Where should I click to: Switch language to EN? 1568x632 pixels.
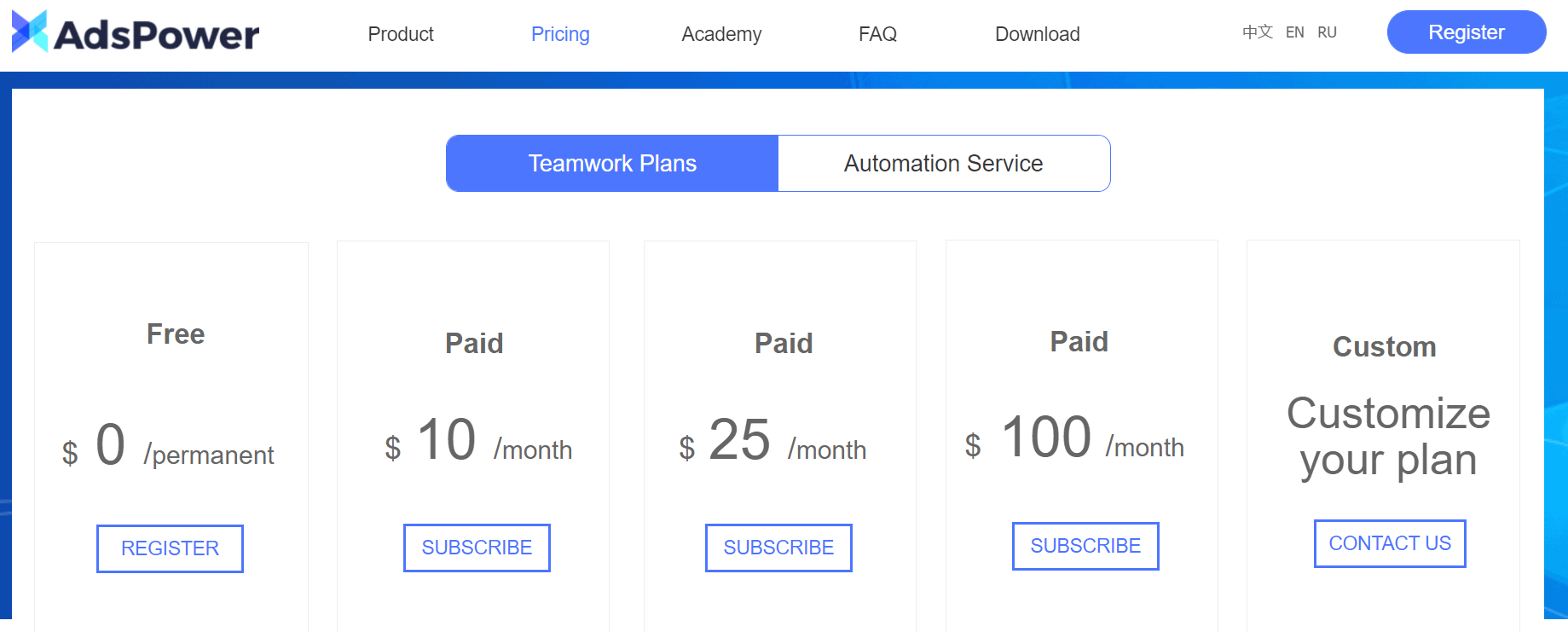point(1294,32)
